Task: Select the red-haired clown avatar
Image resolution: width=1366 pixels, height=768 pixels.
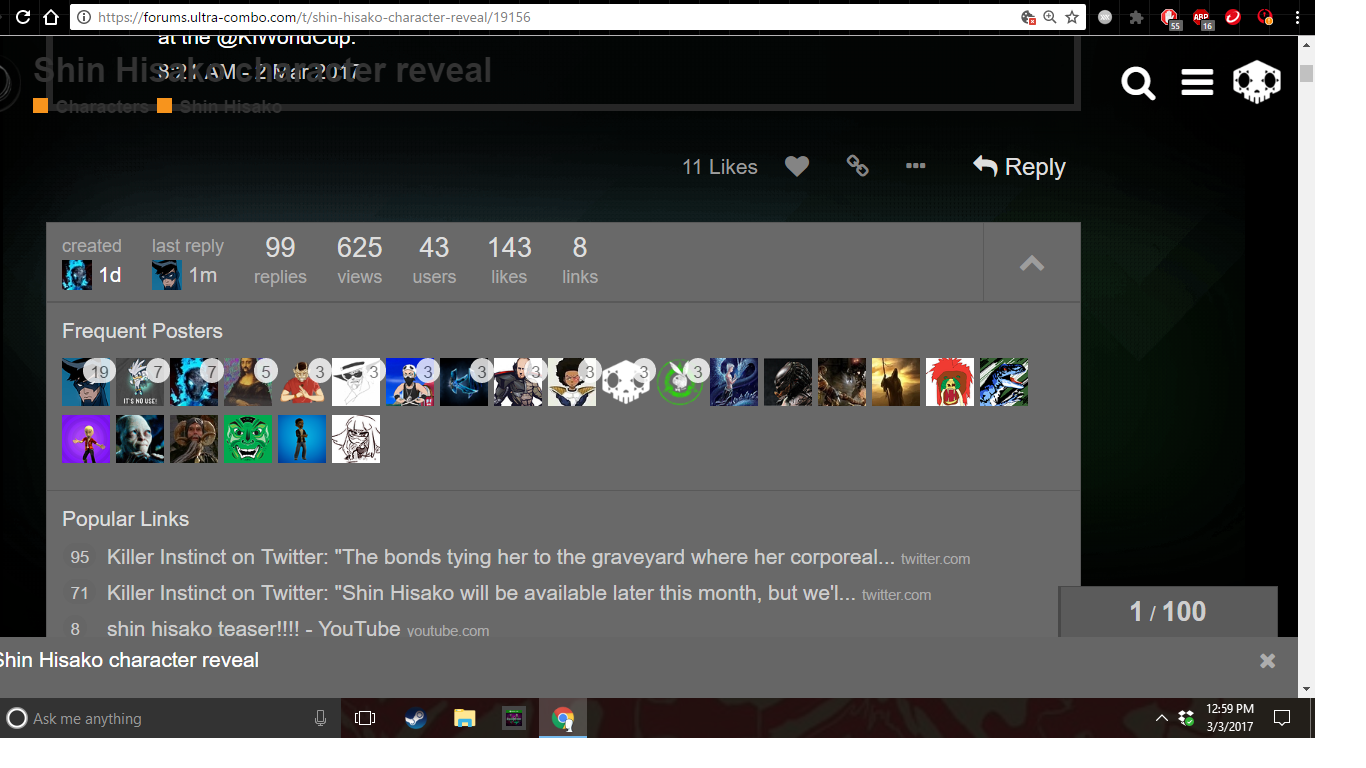Action: pos(950,382)
